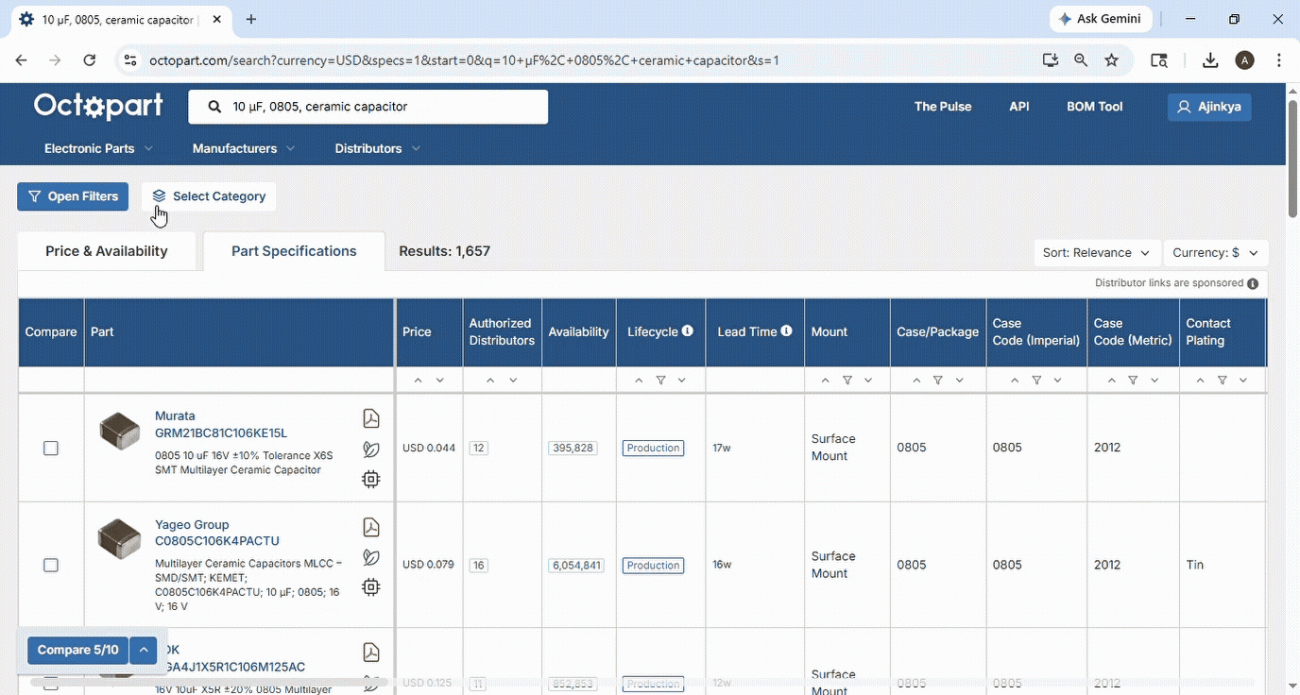Sort Lifecycle column ascending arrow
Screen dimensions: 1300x695
639,380
